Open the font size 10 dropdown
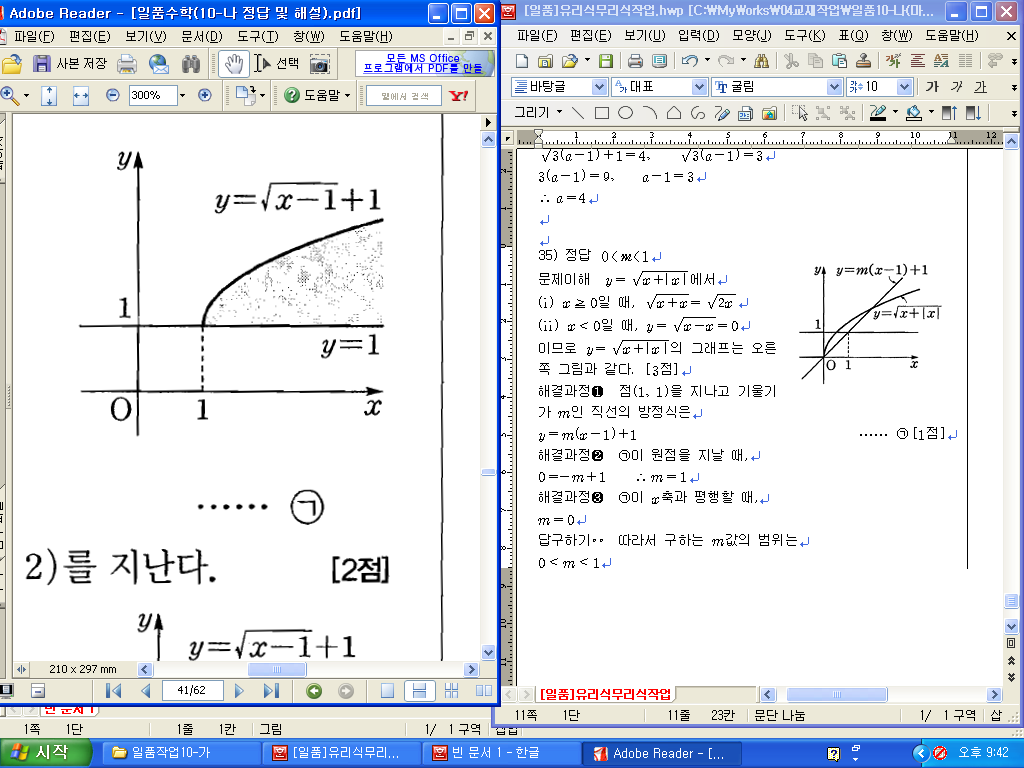This screenshot has width=1024, height=768. tap(904, 87)
